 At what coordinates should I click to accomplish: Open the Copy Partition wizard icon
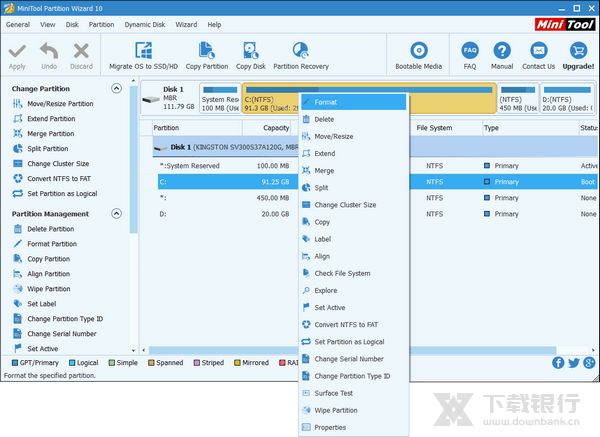click(206, 50)
